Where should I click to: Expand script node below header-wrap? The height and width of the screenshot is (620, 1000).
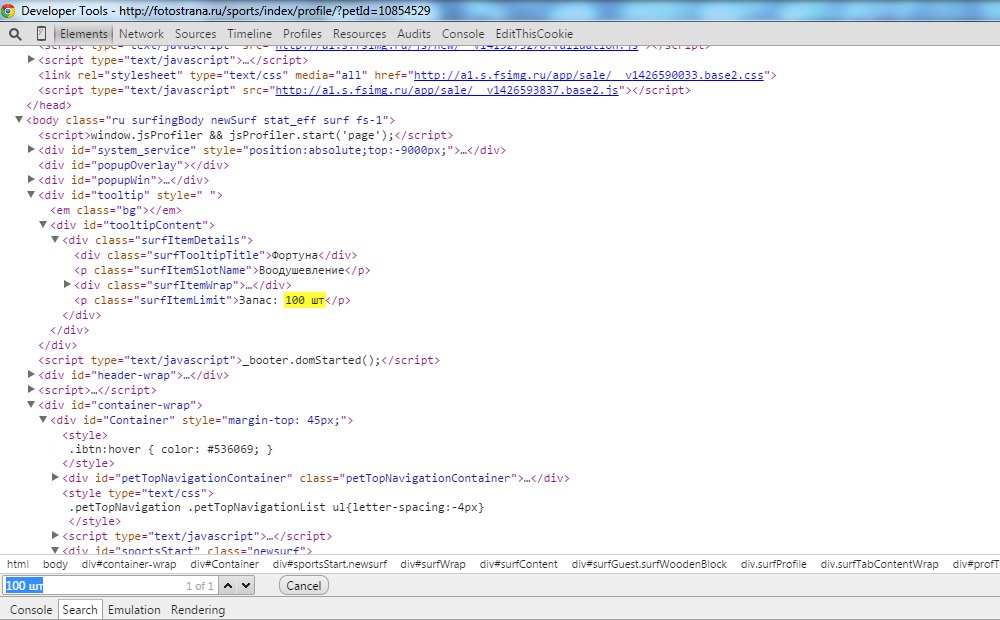(x=31, y=389)
